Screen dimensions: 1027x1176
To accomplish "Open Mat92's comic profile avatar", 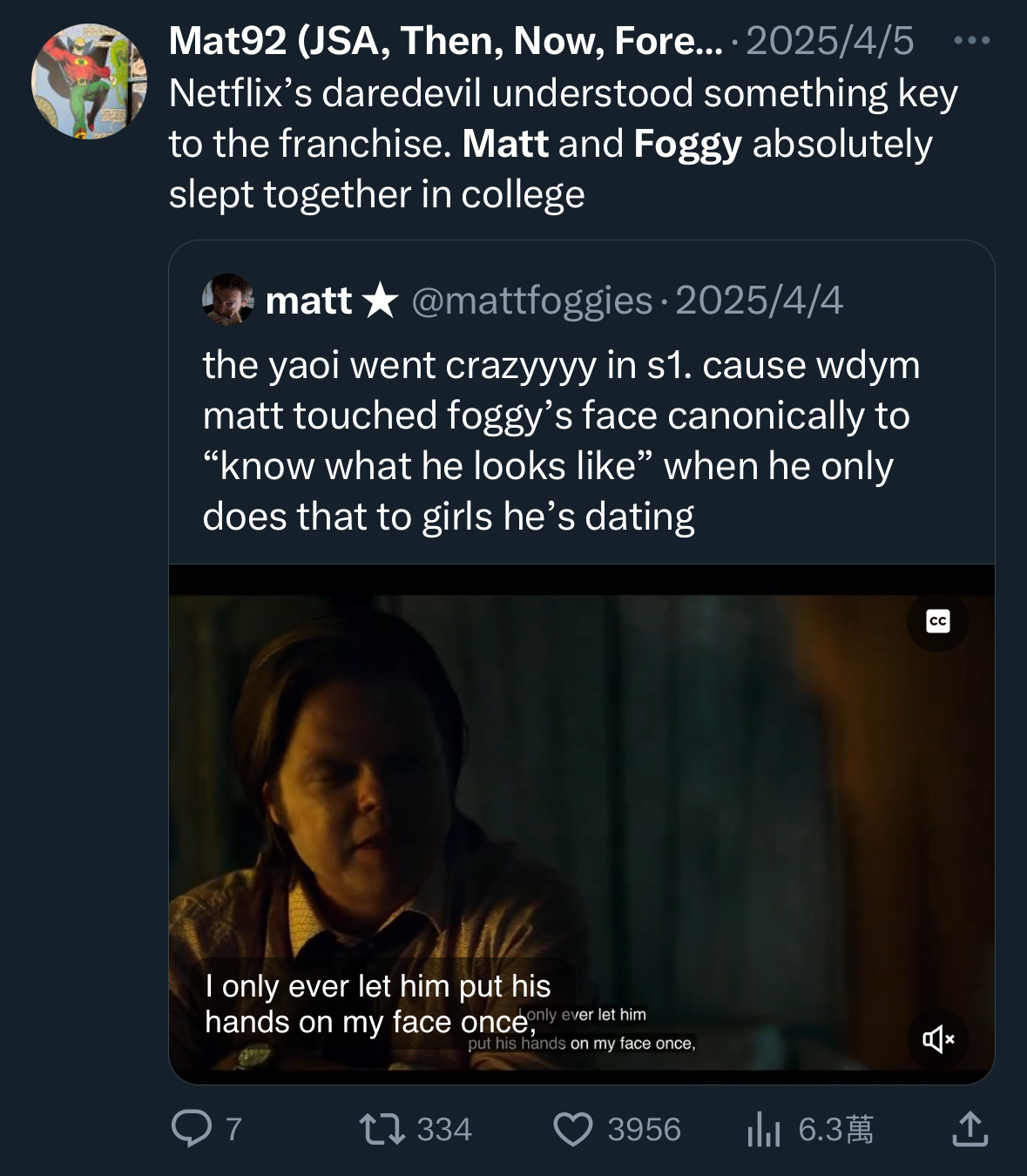I will point(89,83).
